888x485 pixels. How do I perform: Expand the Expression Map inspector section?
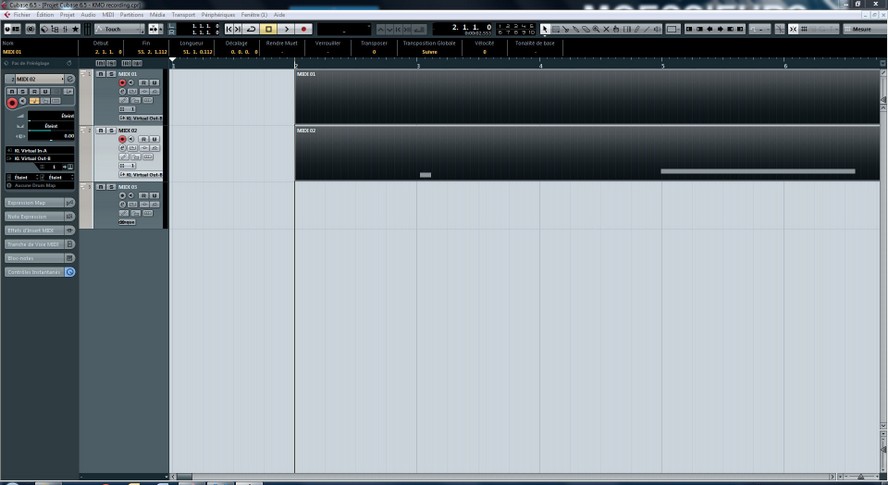click(x=35, y=202)
